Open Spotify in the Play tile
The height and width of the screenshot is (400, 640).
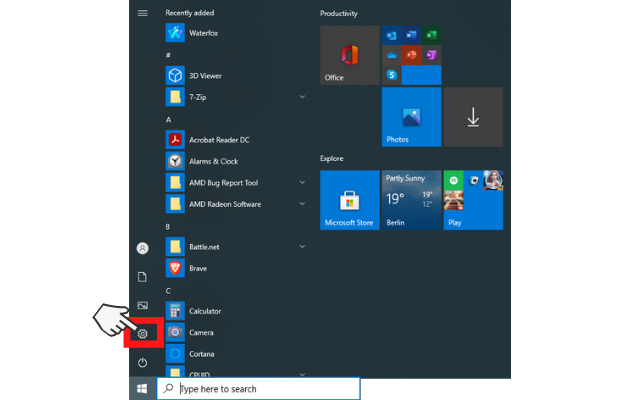pos(453,180)
